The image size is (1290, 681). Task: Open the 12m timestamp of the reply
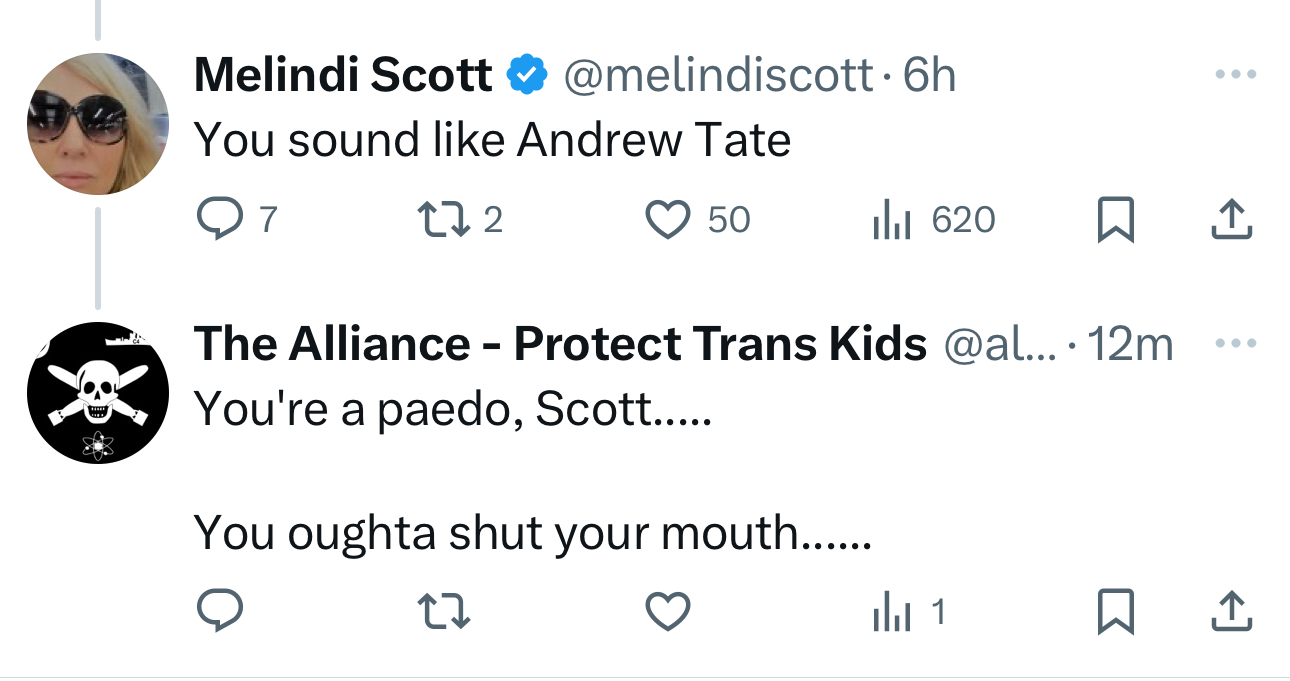[1130, 345]
